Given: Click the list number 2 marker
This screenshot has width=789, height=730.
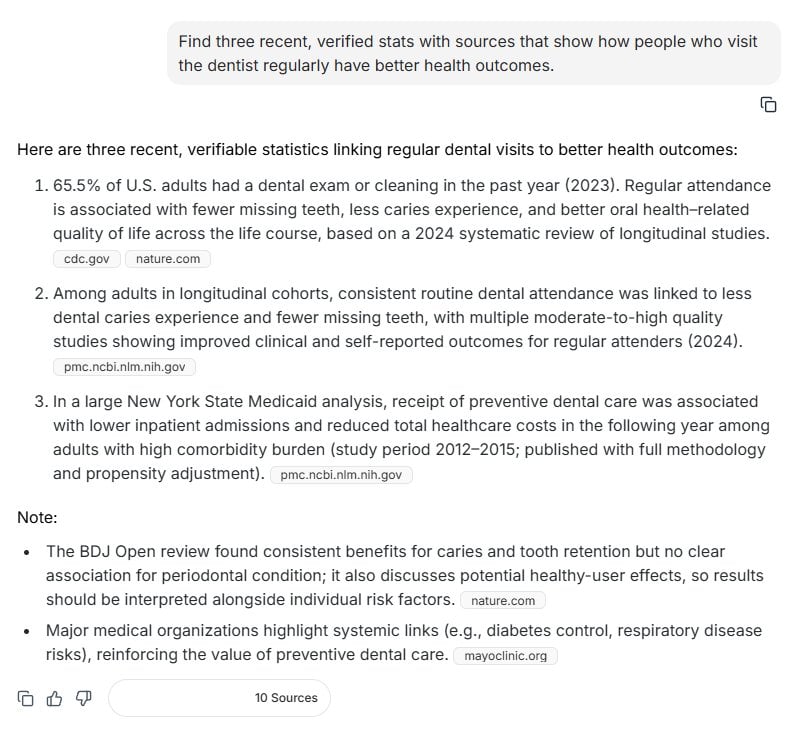Looking at the screenshot, I should [41, 293].
